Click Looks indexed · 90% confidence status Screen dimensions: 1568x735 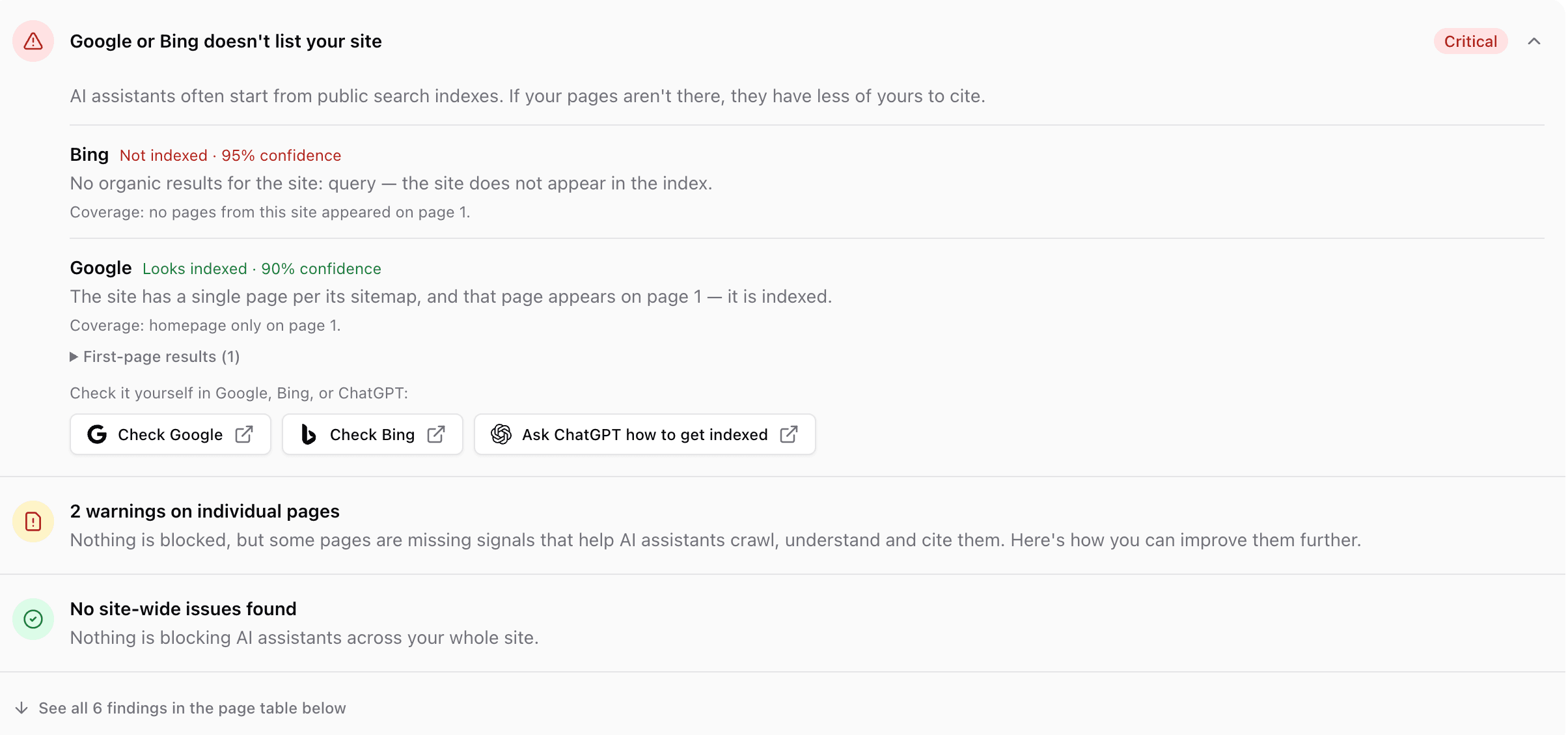(x=262, y=269)
